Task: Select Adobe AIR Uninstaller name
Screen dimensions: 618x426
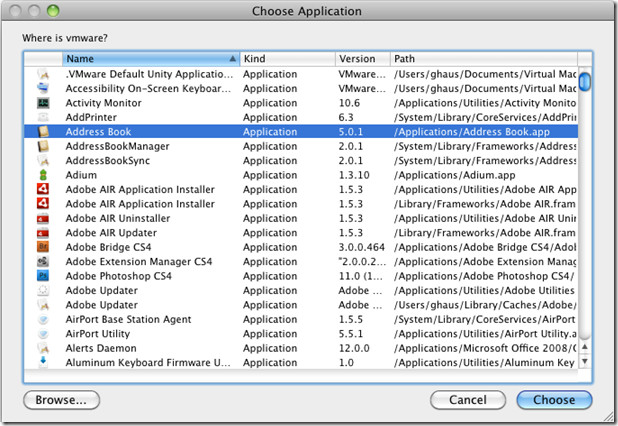Action: pyautogui.click(x=118, y=218)
